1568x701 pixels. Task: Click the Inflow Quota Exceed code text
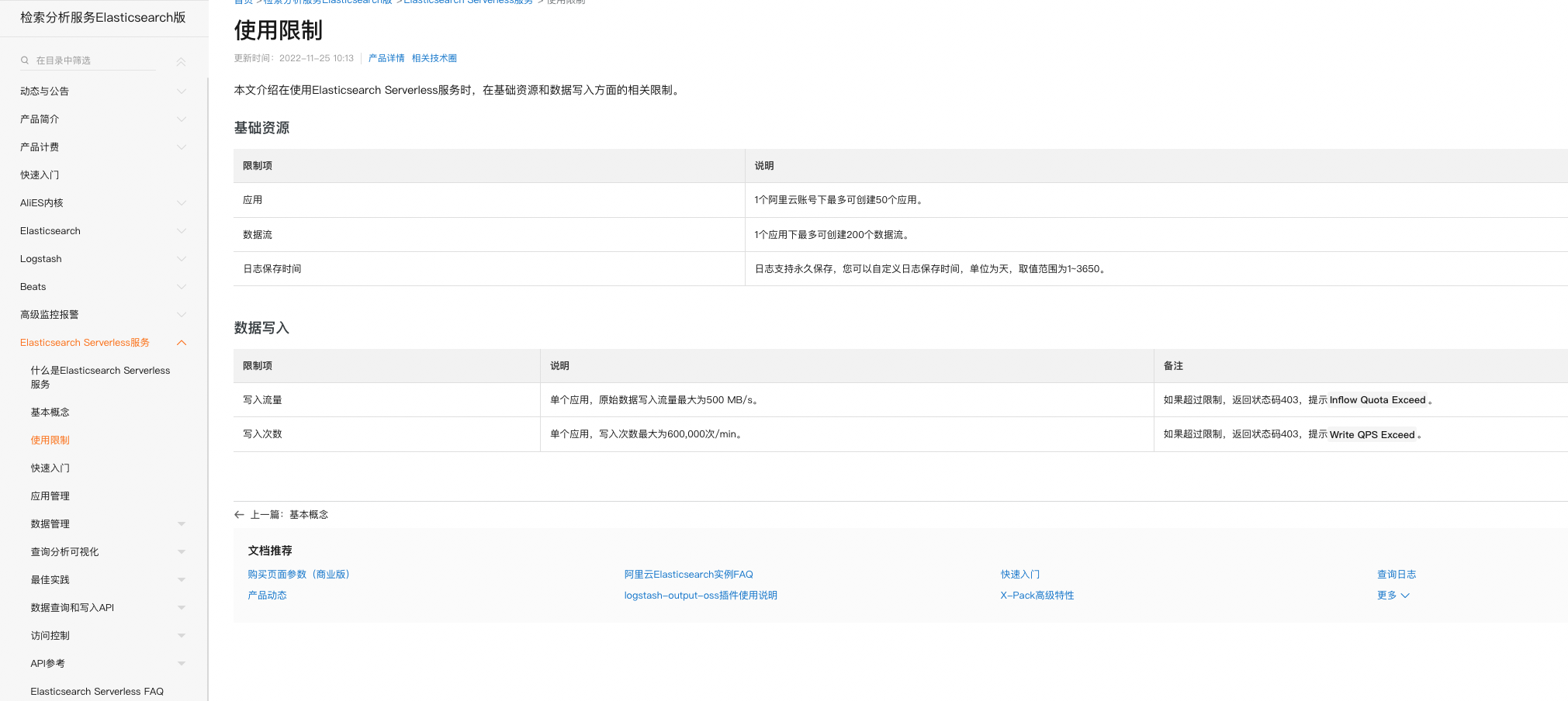(1378, 400)
